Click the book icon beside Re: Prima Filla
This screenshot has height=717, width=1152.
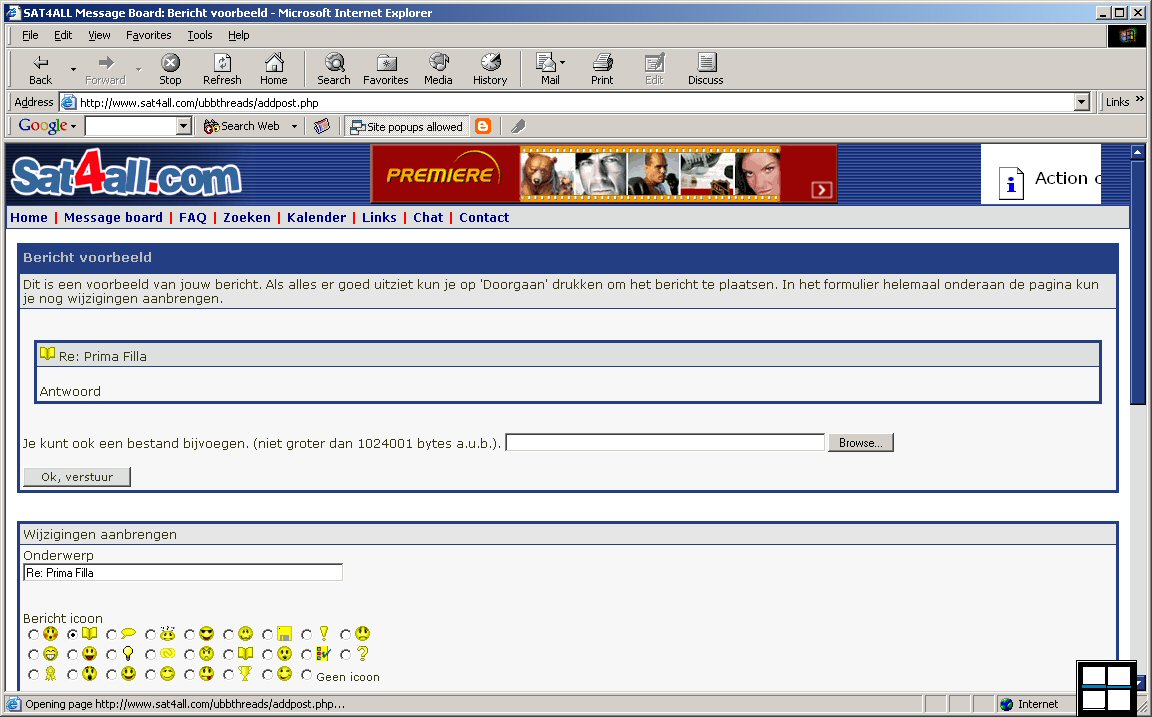(48, 354)
